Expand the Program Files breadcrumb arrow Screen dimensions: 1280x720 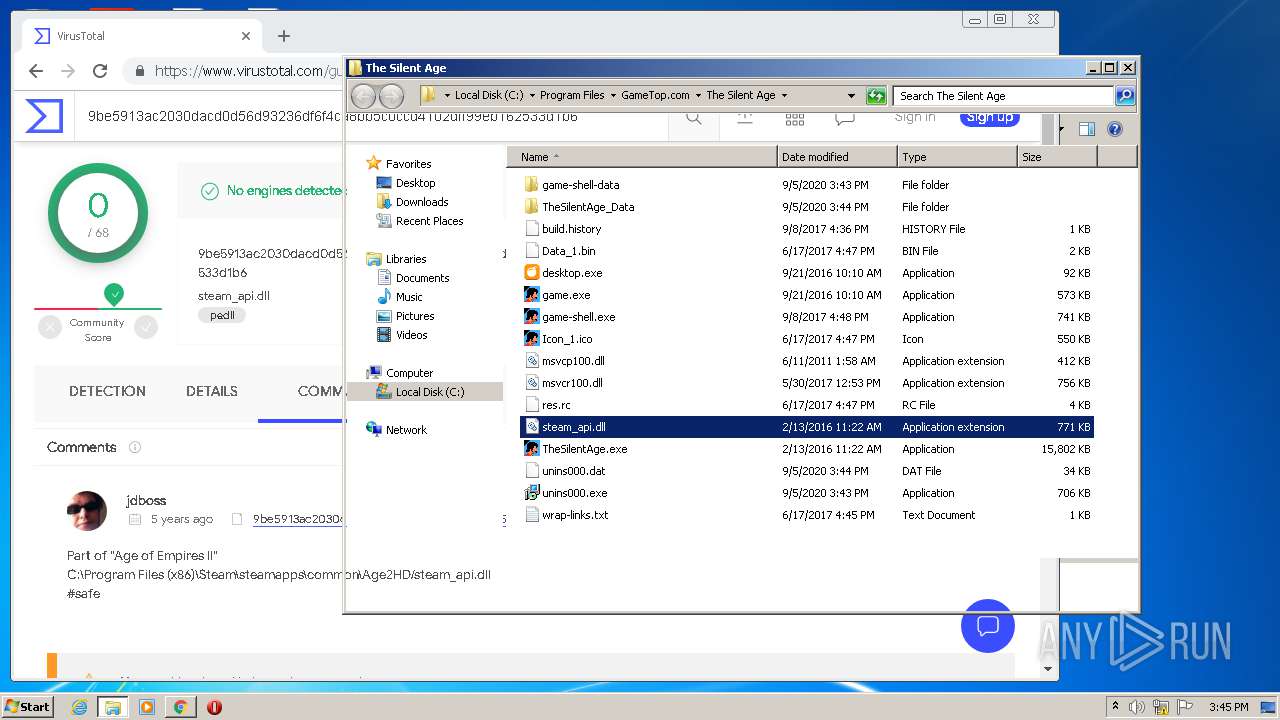pyautogui.click(x=613, y=96)
